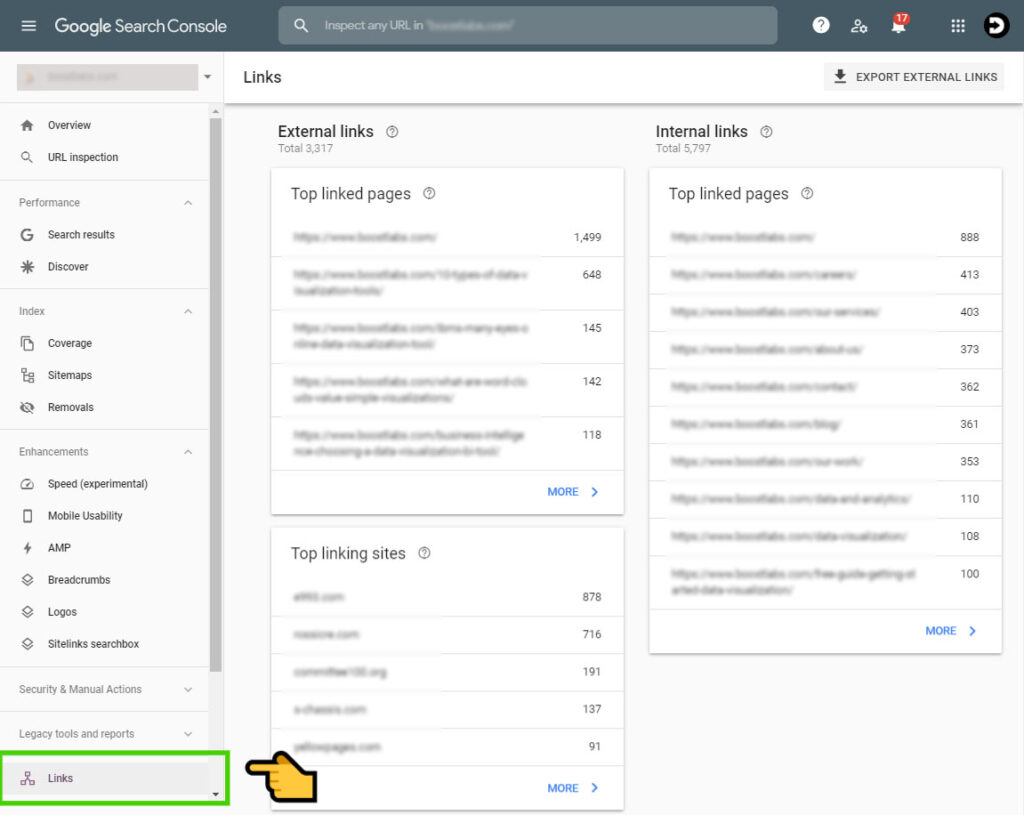Click the Sitemaps tree icon
The height and width of the screenshot is (815, 1024).
pyautogui.click(x=27, y=376)
